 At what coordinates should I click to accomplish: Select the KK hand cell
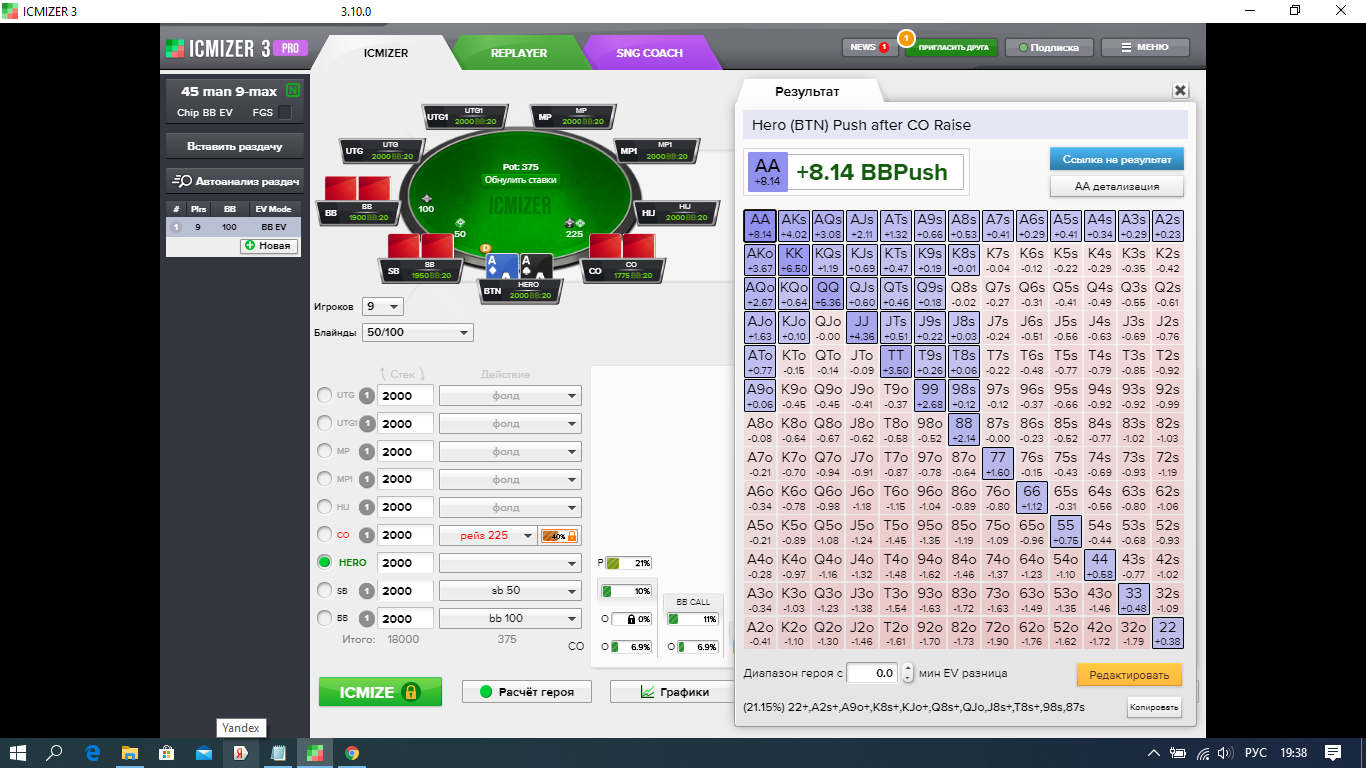[794, 260]
